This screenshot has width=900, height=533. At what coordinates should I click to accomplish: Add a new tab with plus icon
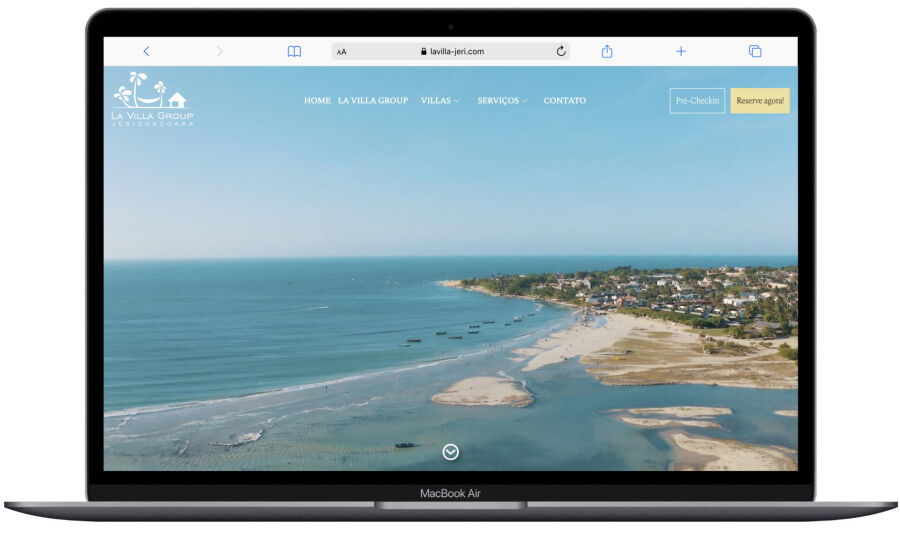pyautogui.click(x=681, y=51)
